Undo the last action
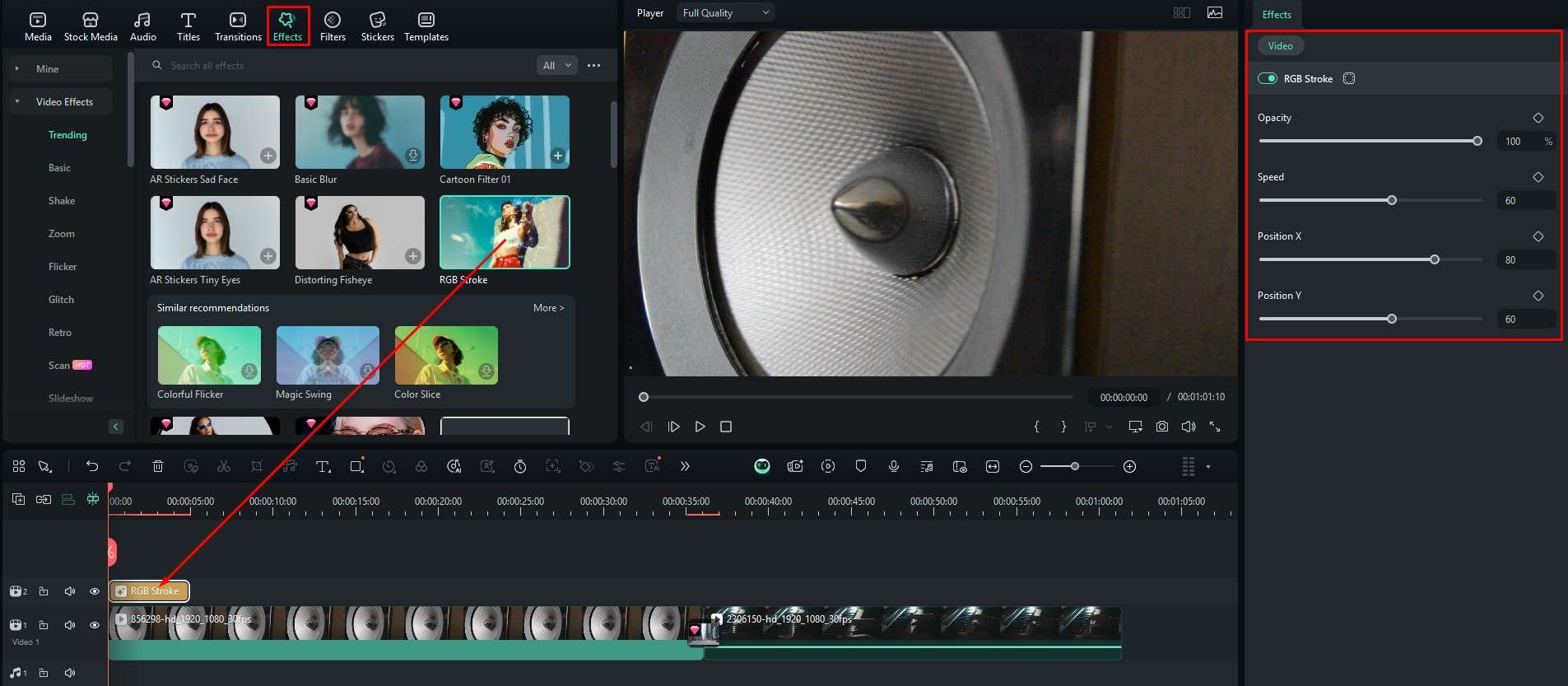The height and width of the screenshot is (686, 1568). (x=92, y=467)
